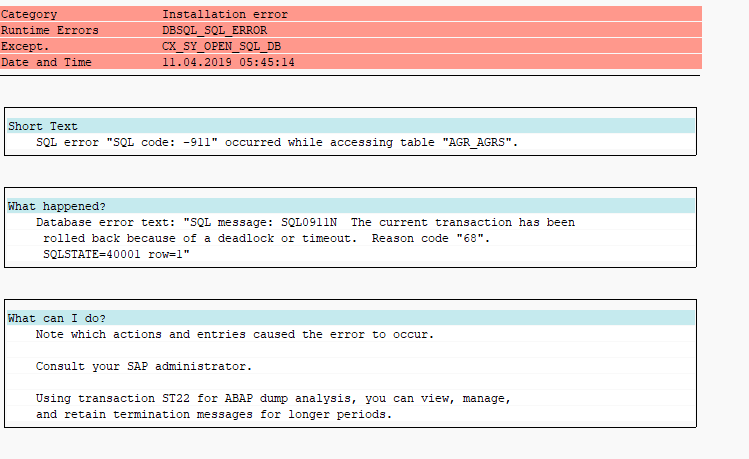Click the Database error text SQL0911N line

point(305,223)
